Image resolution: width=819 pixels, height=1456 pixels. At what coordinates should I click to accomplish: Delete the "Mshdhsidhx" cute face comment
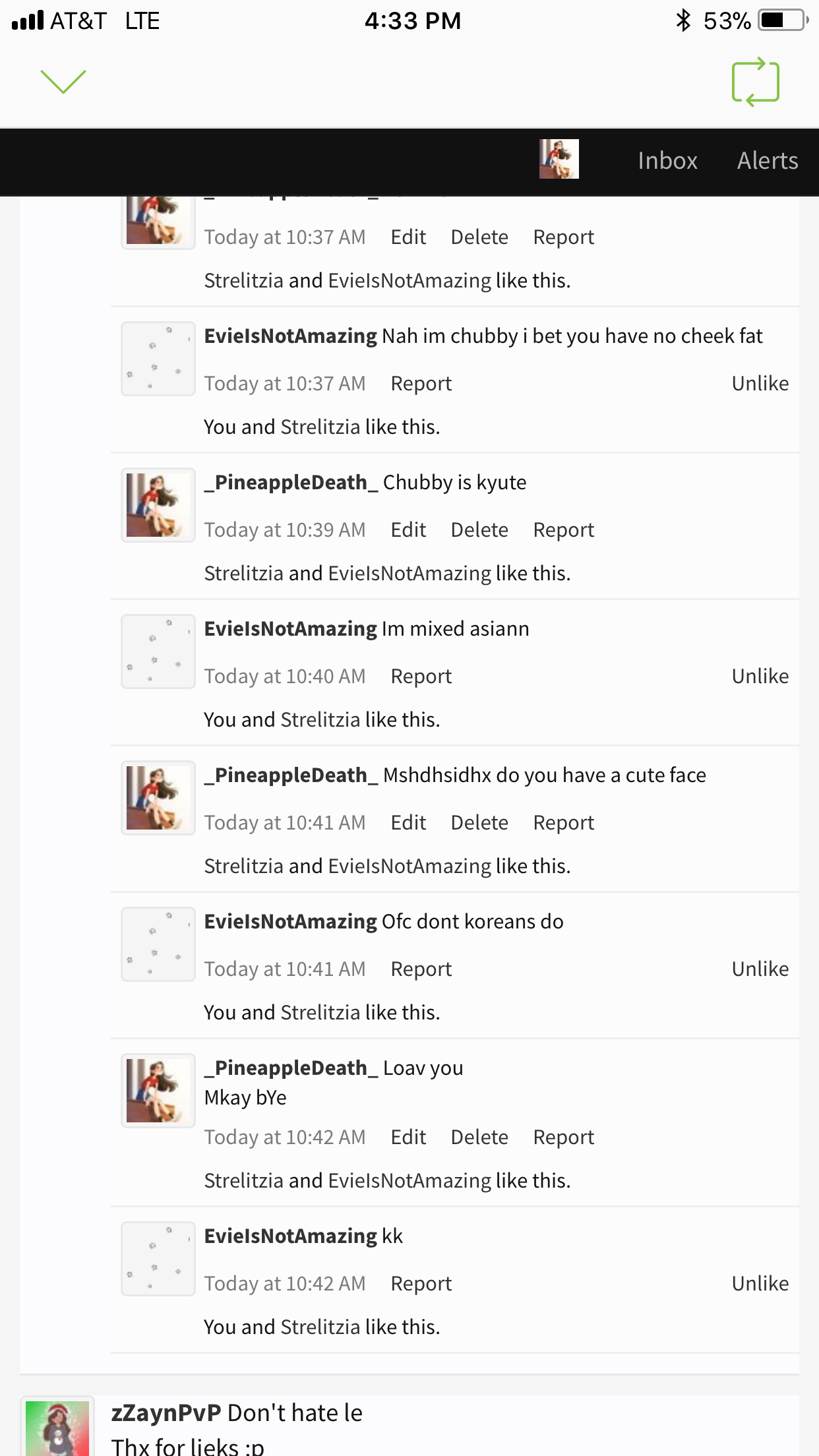(x=479, y=822)
